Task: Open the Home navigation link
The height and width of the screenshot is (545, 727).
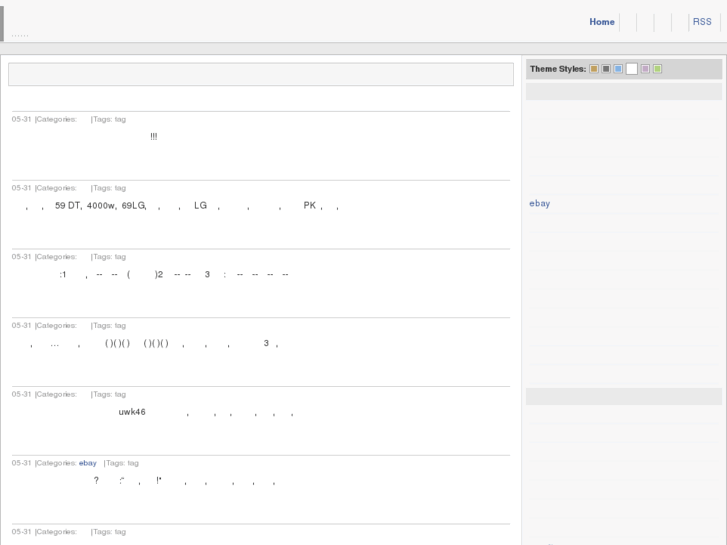Action: pos(602,22)
